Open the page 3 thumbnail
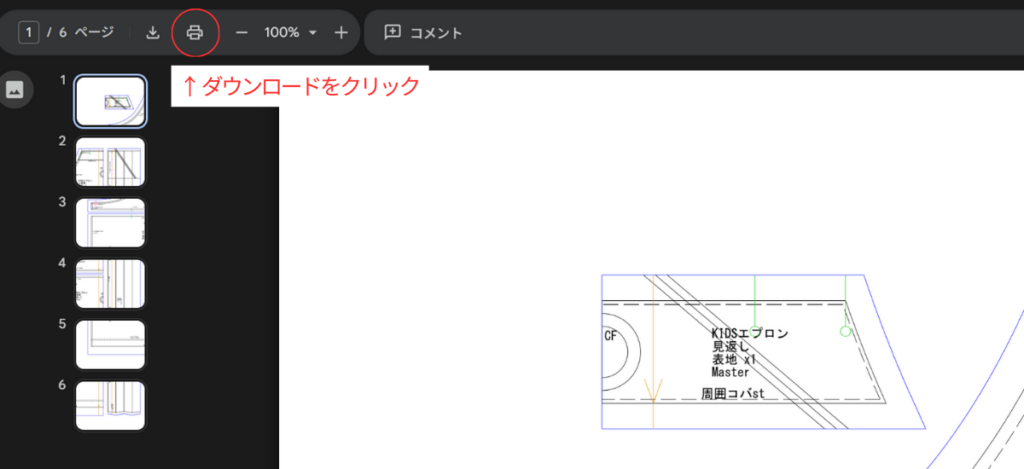 tap(111, 223)
